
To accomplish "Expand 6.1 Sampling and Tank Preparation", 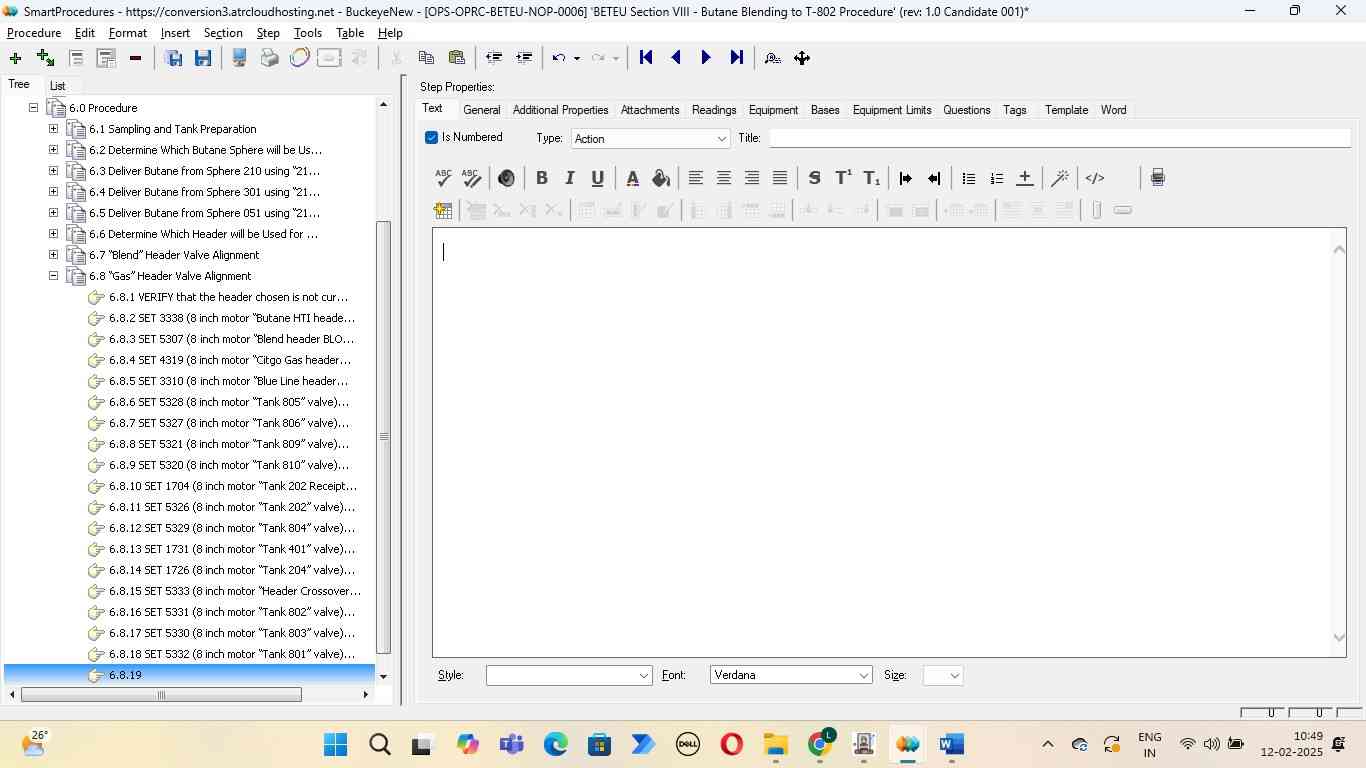I will (x=53, y=128).
